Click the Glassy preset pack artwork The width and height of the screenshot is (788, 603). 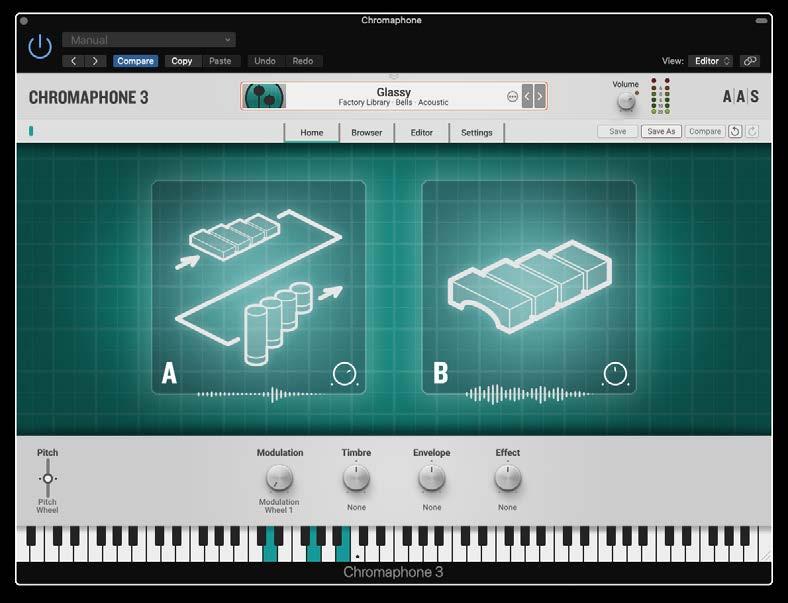(264, 96)
